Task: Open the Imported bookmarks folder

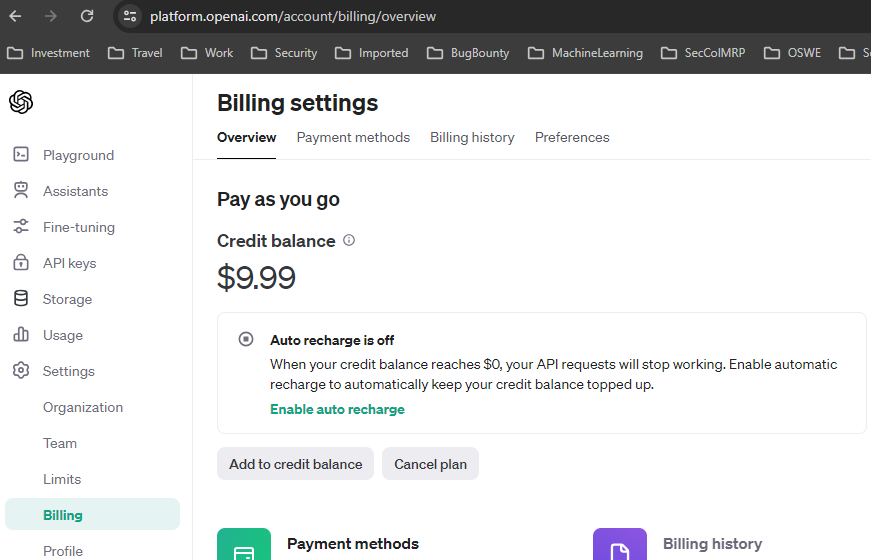Action: pos(372,53)
